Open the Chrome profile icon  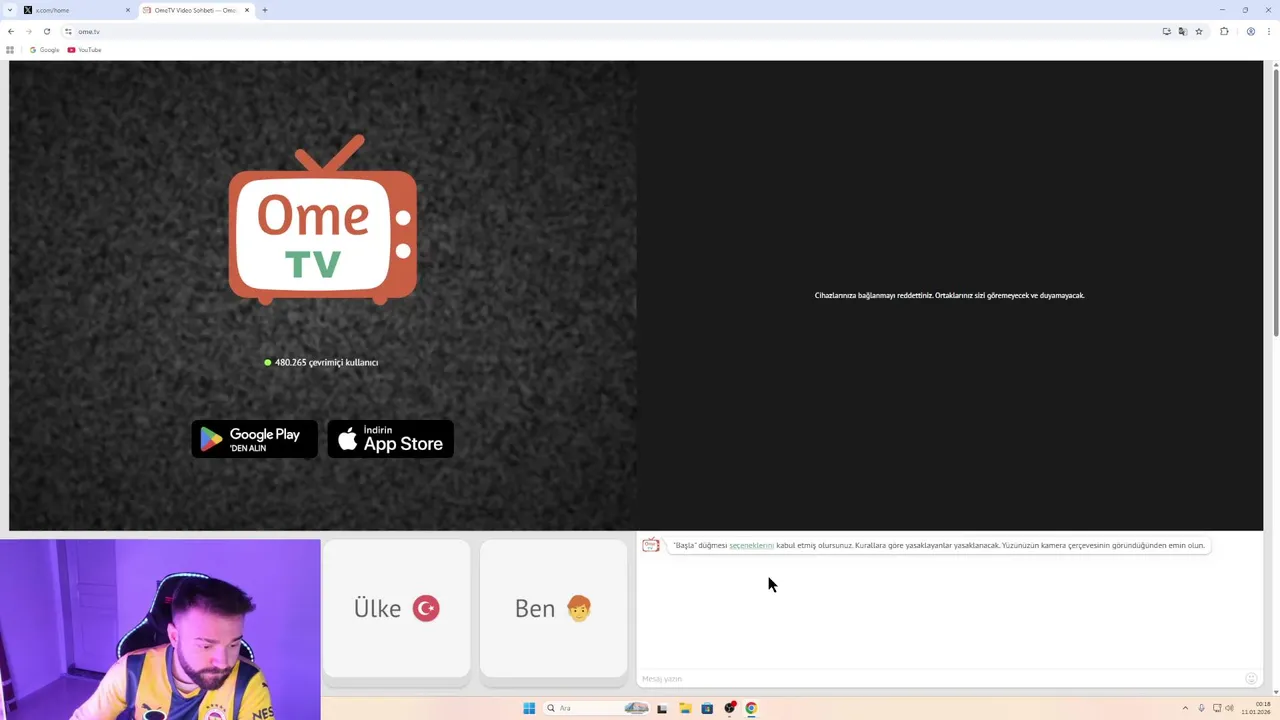coord(1250,31)
